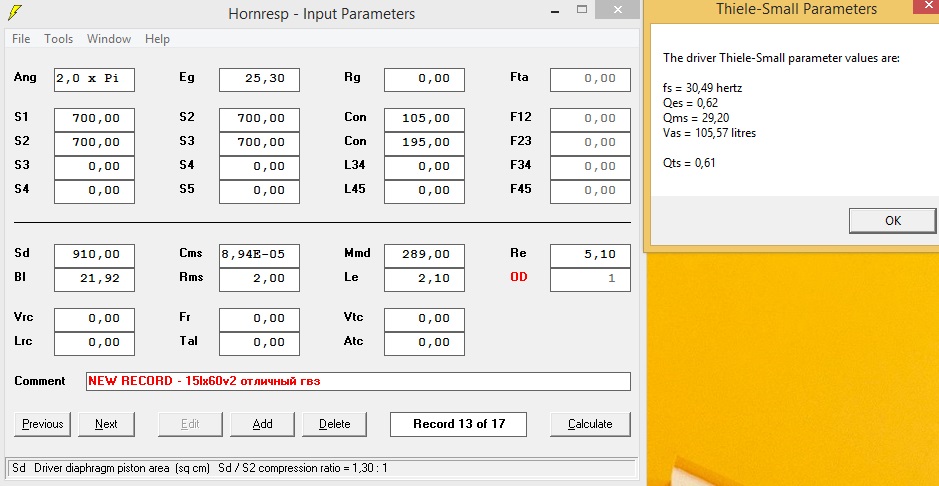Click the Sd field showing 910,00
This screenshot has height=486, width=939.
94,256
